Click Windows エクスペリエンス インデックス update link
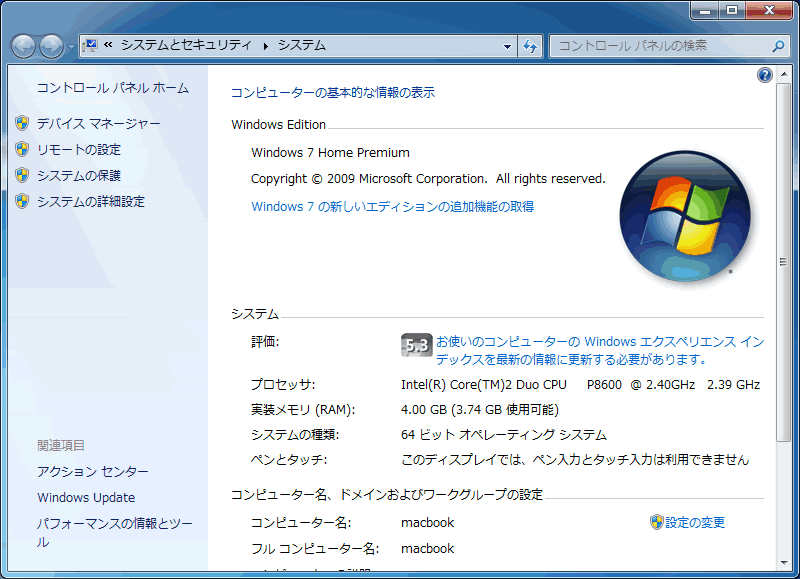The width and height of the screenshot is (800, 579). pyautogui.click(x=599, y=350)
